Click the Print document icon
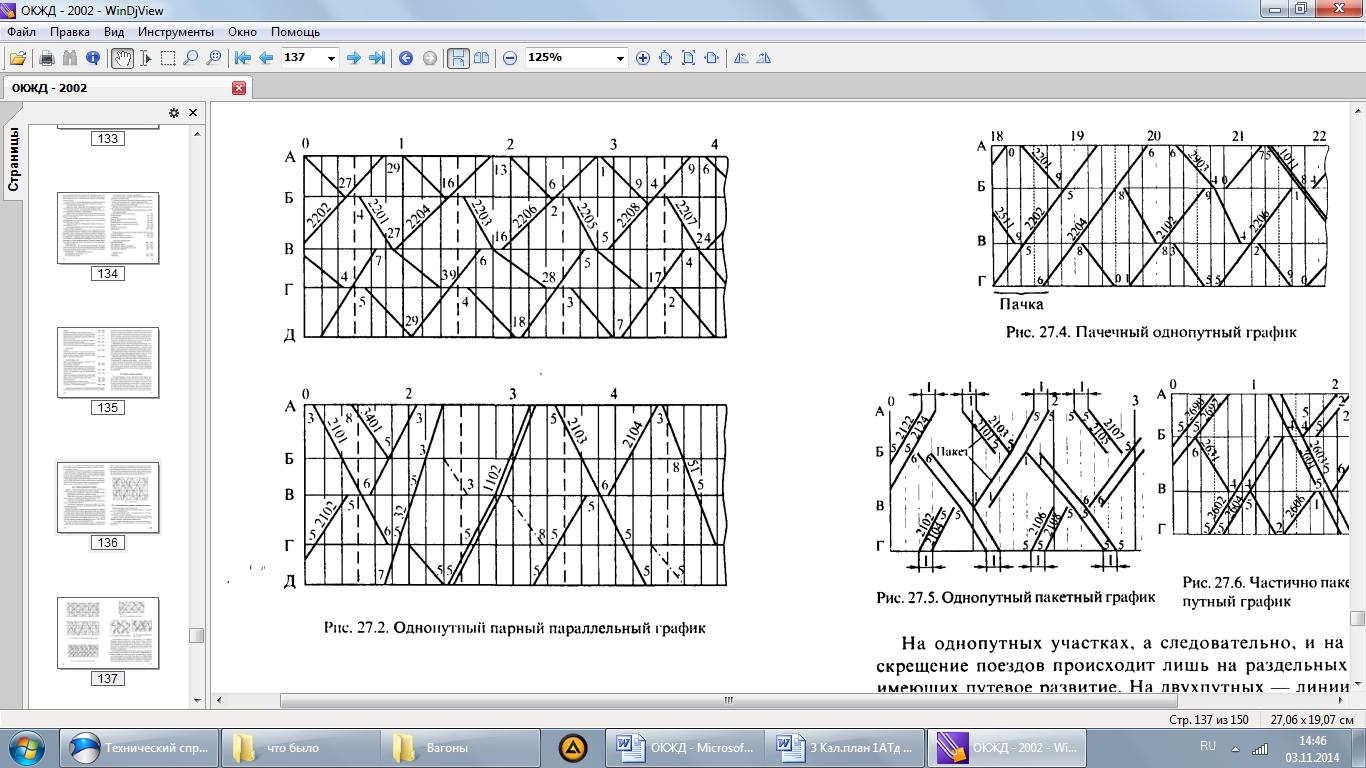Image resolution: width=1366 pixels, height=768 pixels. (46, 58)
